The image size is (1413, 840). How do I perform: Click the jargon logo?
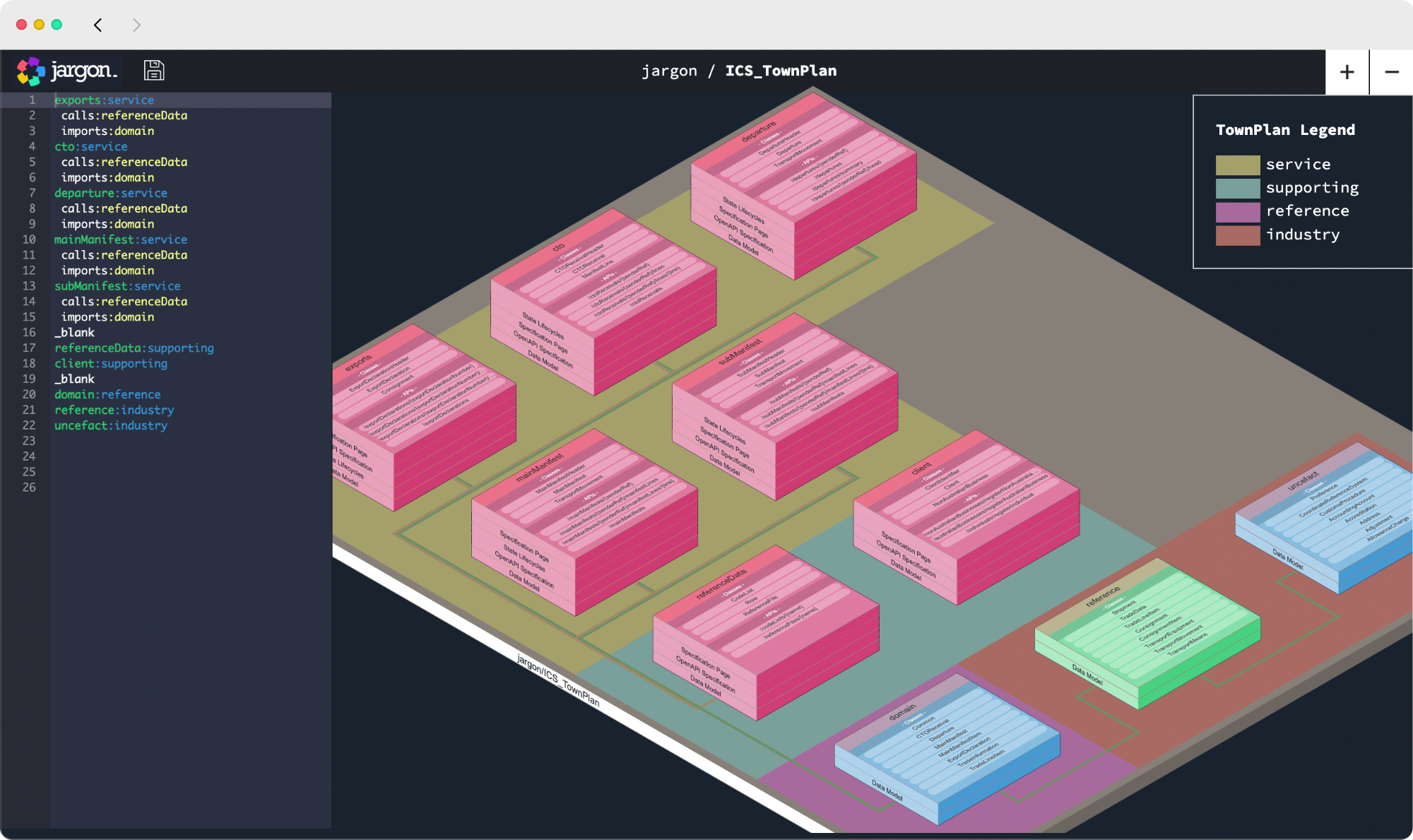click(67, 71)
